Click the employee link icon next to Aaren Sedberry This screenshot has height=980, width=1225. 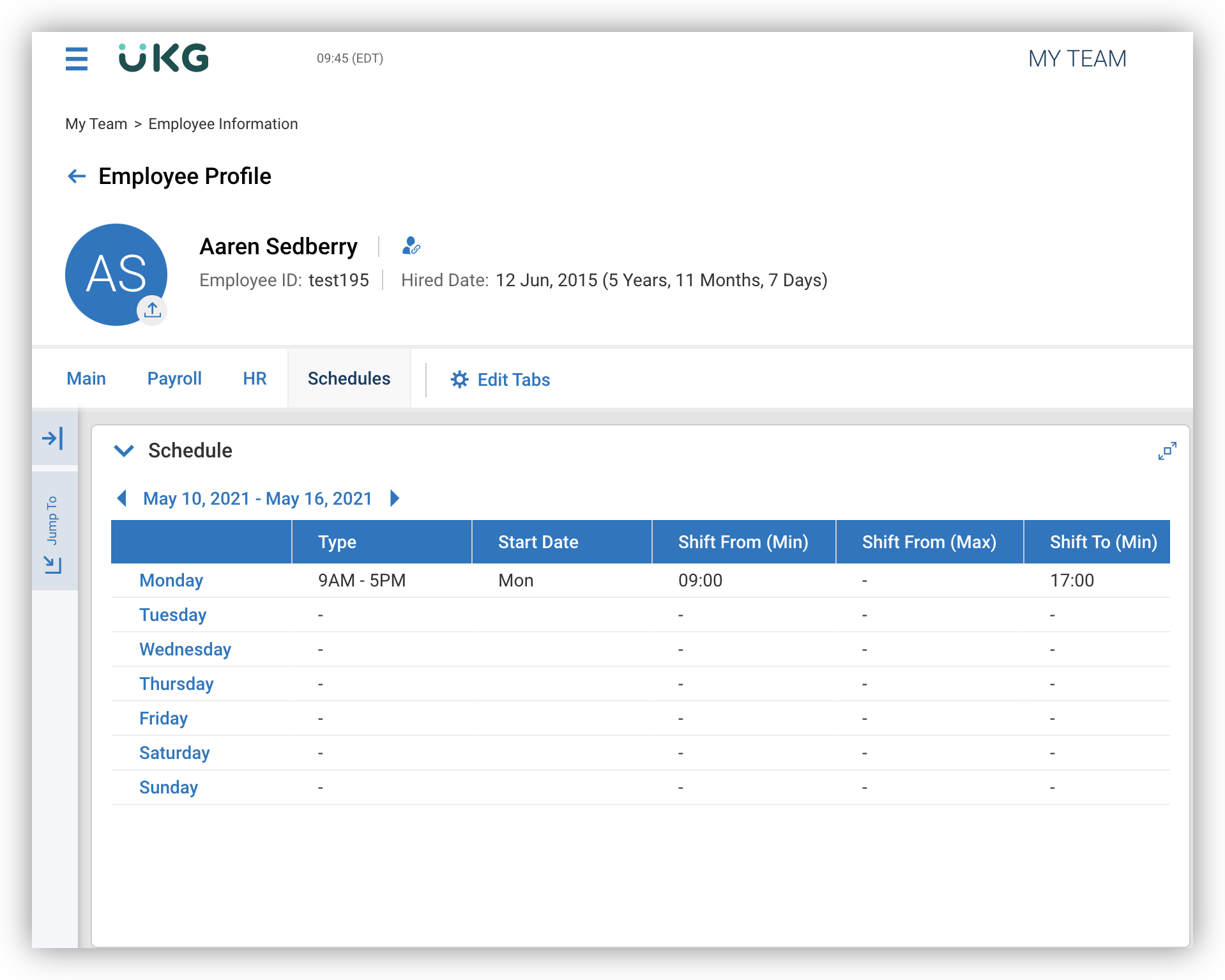pyautogui.click(x=411, y=246)
